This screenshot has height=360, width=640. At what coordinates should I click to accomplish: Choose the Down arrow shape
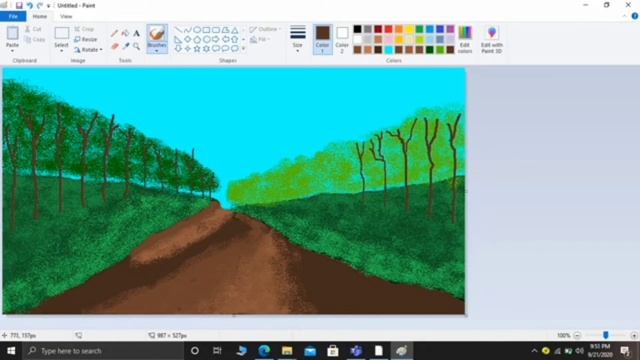pyautogui.click(x=178, y=49)
